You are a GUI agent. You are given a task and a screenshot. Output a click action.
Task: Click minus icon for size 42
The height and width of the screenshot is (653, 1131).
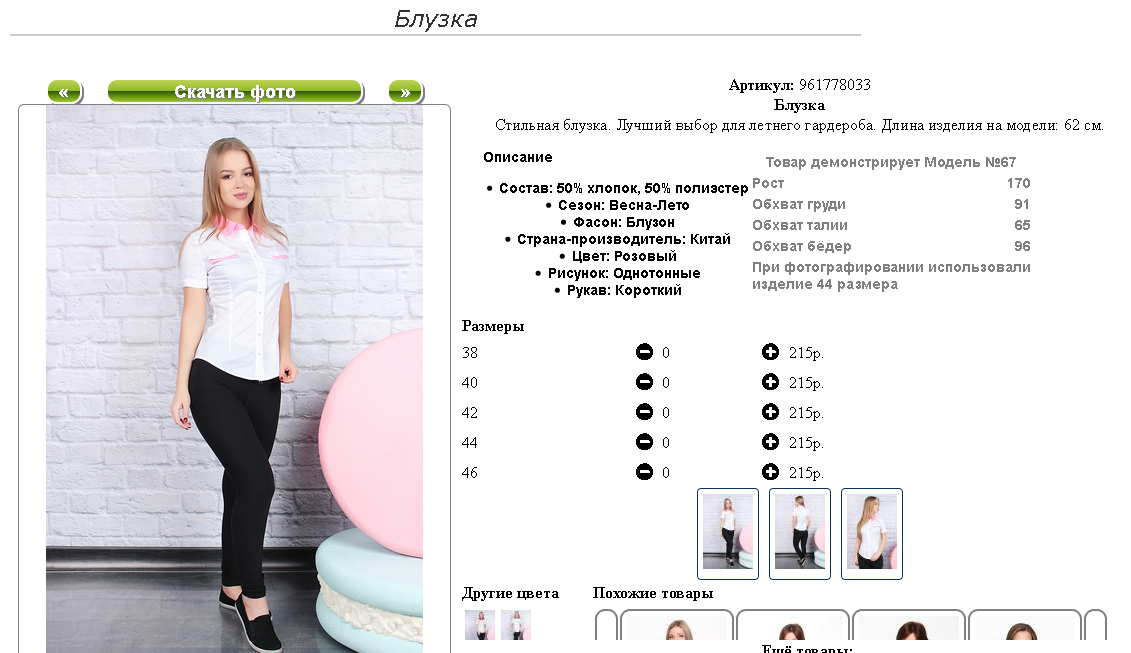[x=644, y=412]
